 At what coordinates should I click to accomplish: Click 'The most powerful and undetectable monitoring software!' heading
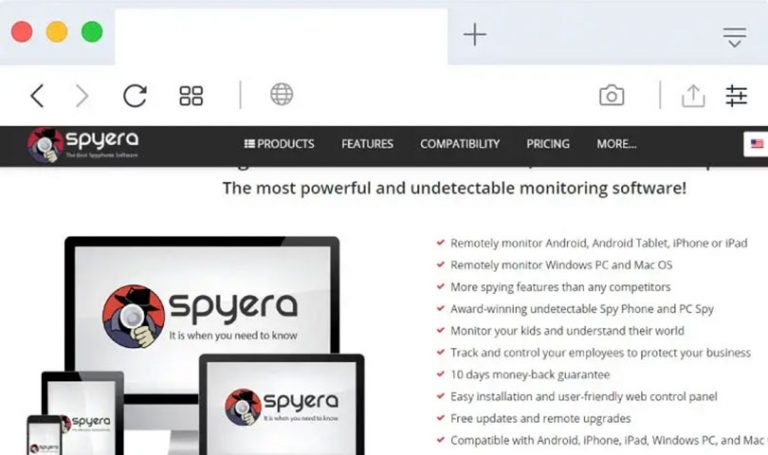point(455,188)
